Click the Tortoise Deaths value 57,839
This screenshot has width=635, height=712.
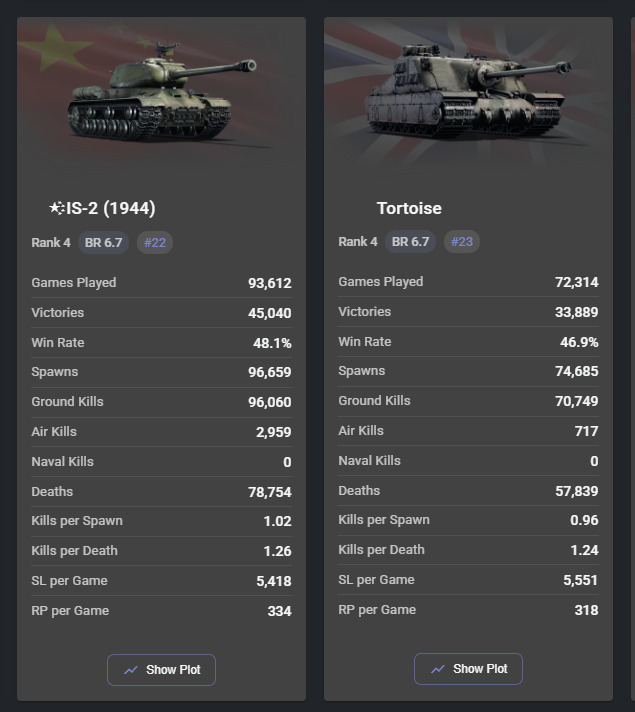point(576,491)
